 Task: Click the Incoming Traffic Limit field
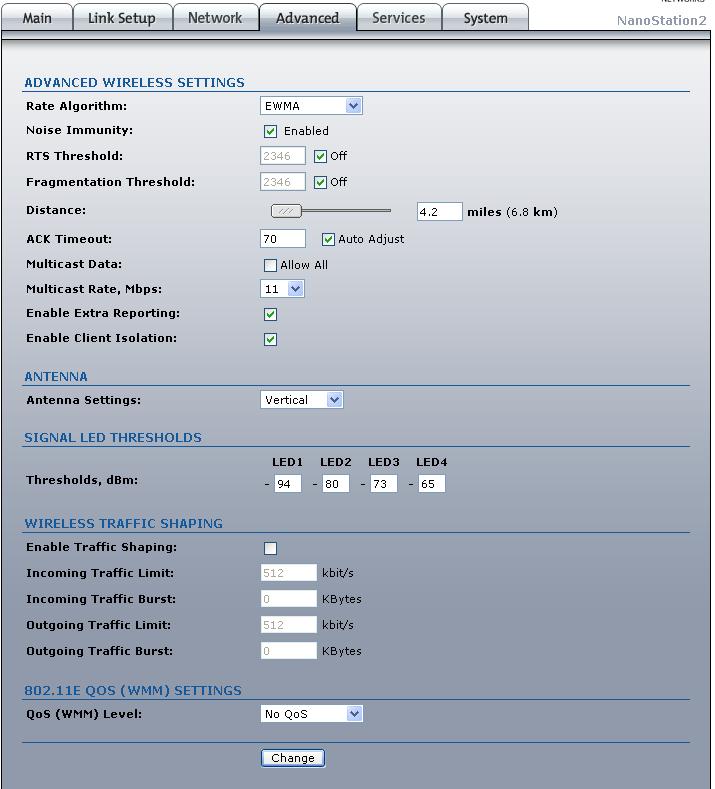pyautogui.click(x=288, y=573)
